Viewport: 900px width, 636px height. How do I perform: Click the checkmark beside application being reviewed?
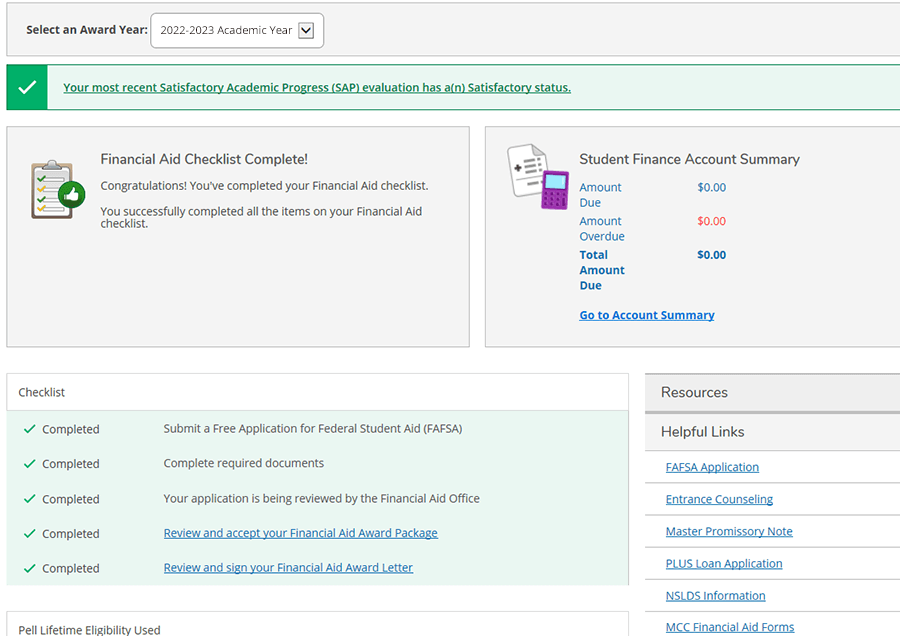click(x=30, y=499)
